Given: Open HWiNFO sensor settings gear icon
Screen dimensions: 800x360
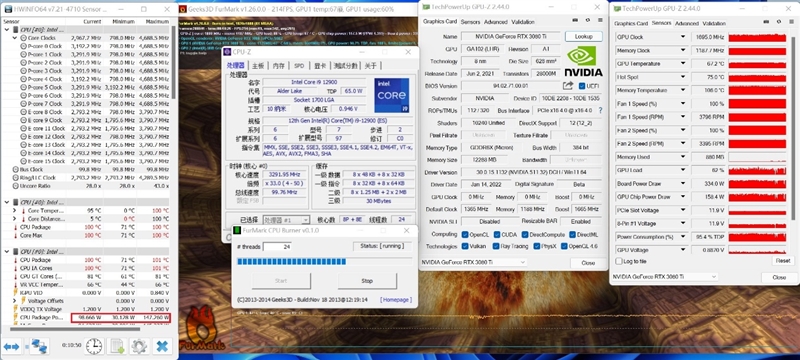Looking at the screenshot, I should coord(139,346).
